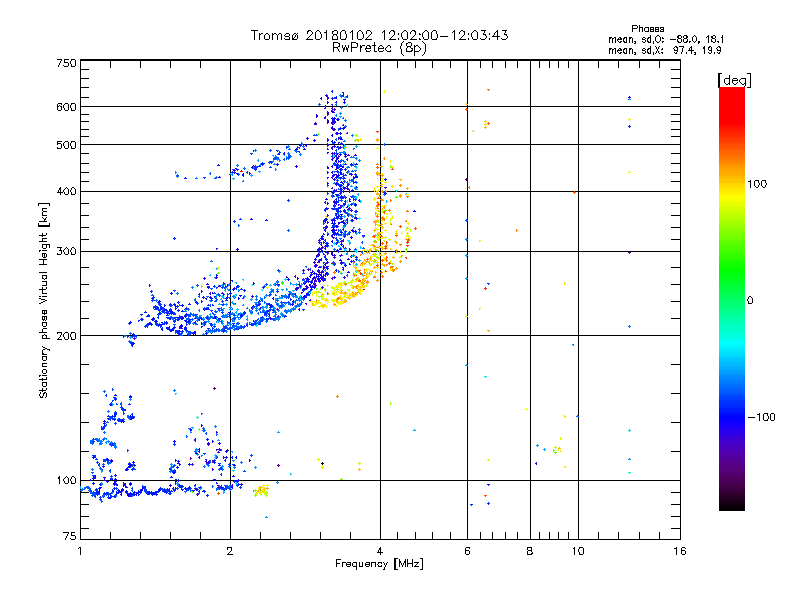Click y-axis tick label '300'

click(x=66, y=251)
